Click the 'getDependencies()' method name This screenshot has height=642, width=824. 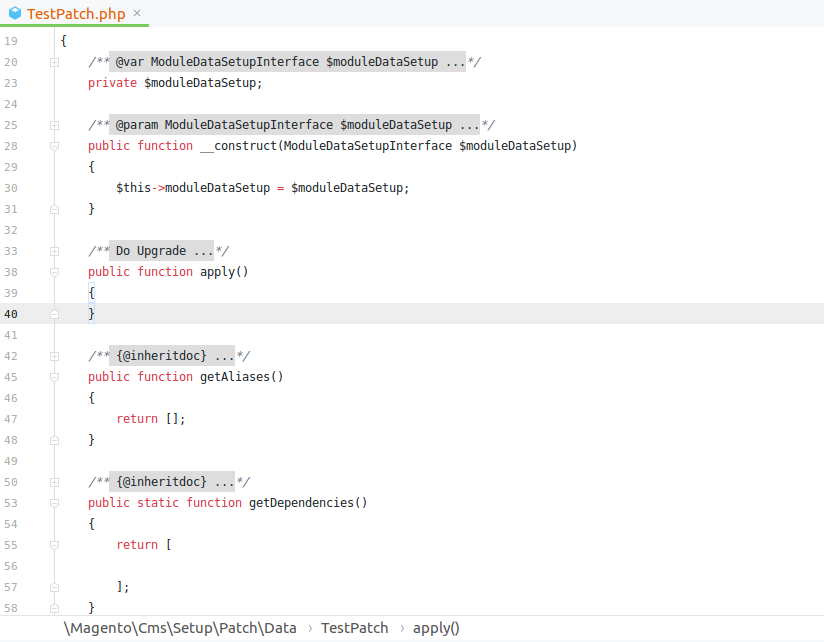(x=308, y=503)
